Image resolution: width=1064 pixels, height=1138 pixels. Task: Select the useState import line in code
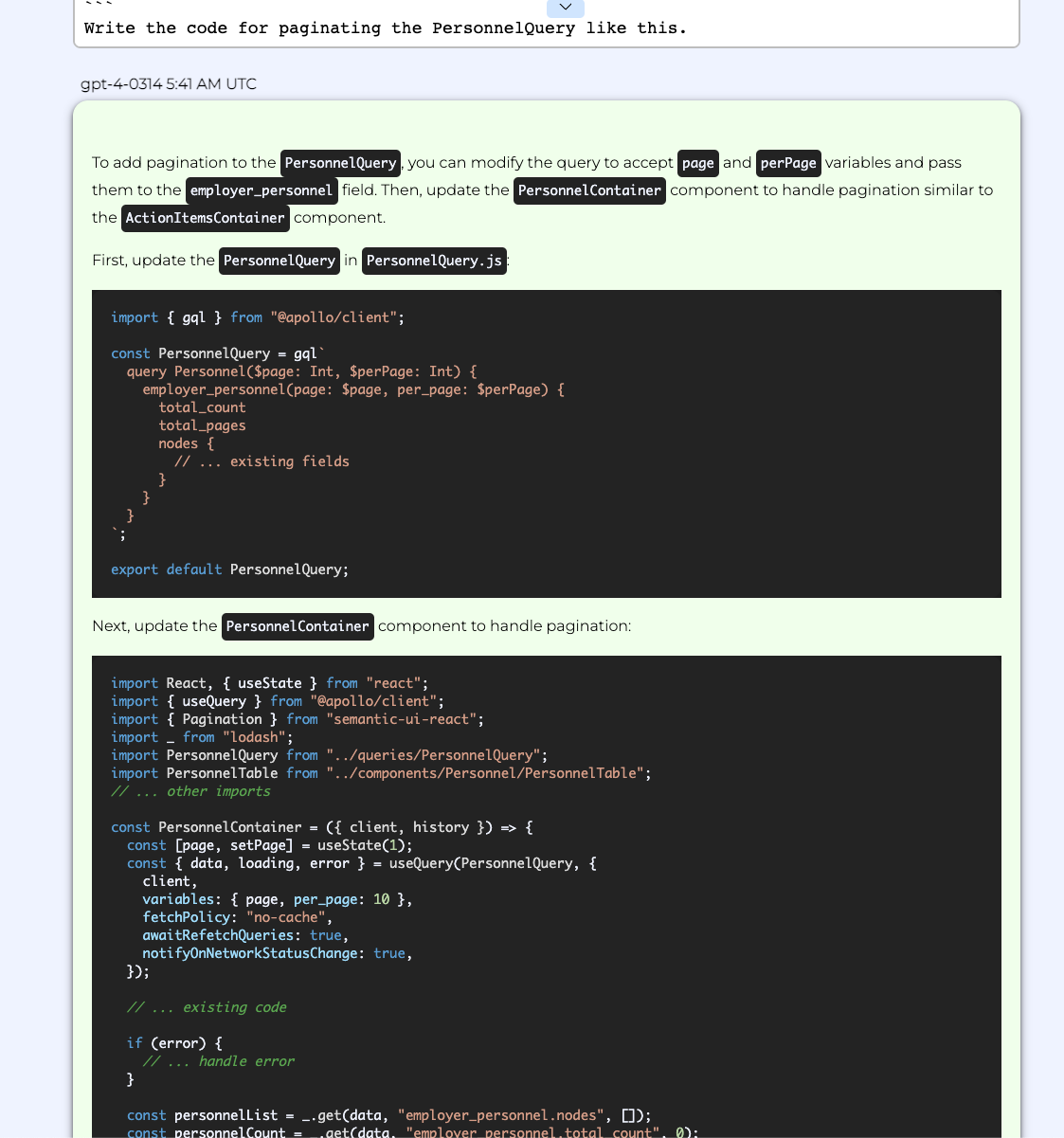pyautogui.click(x=267, y=682)
